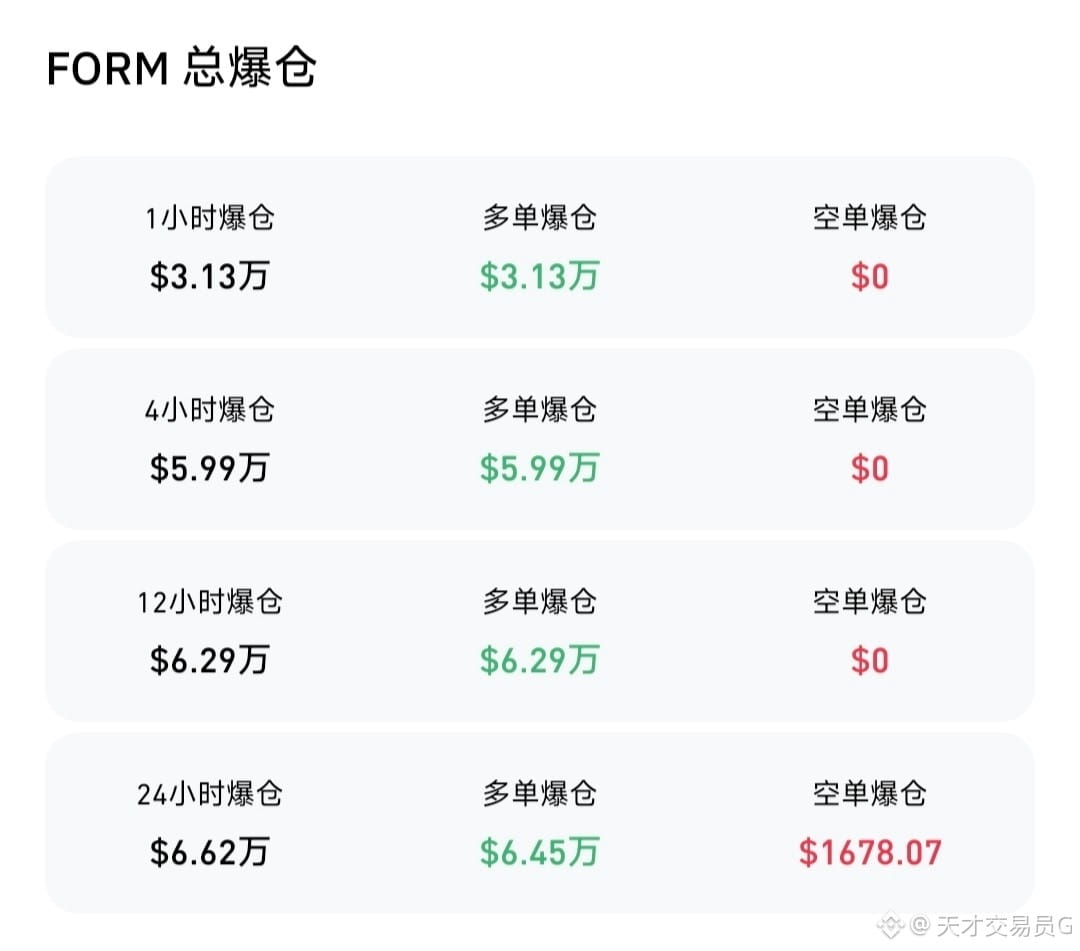The image size is (1080, 951).
Task: Click the 4-hour short liquidation $0 value
Action: 869,468
